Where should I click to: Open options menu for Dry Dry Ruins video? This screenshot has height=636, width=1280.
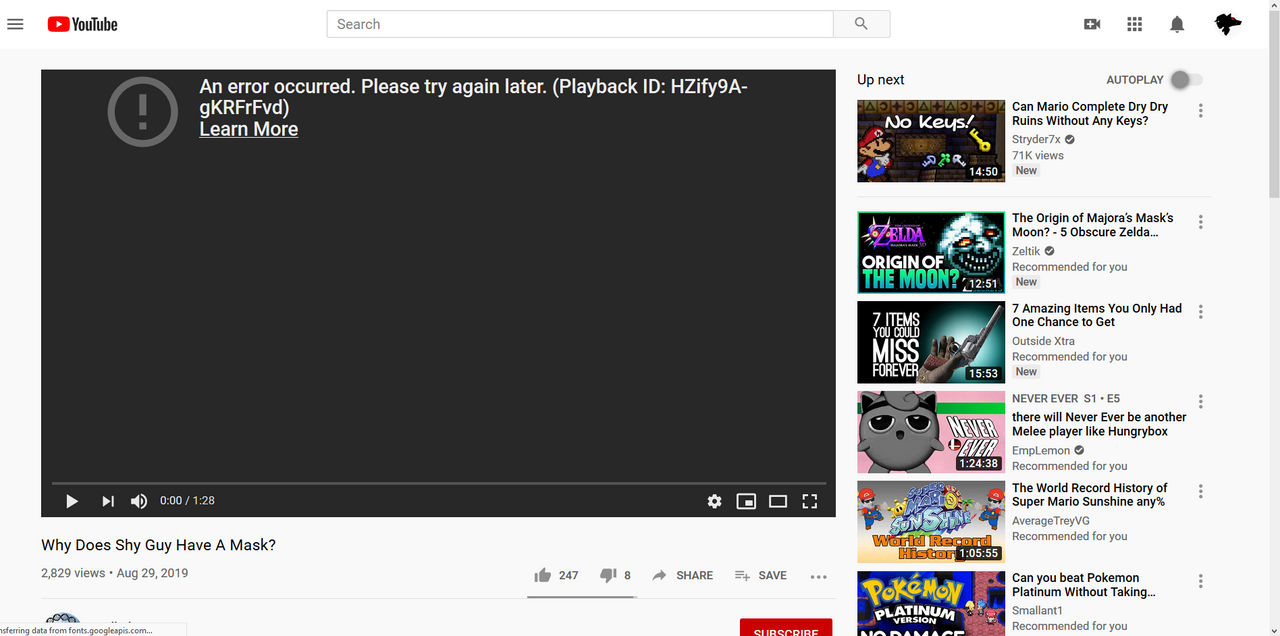click(x=1201, y=111)
